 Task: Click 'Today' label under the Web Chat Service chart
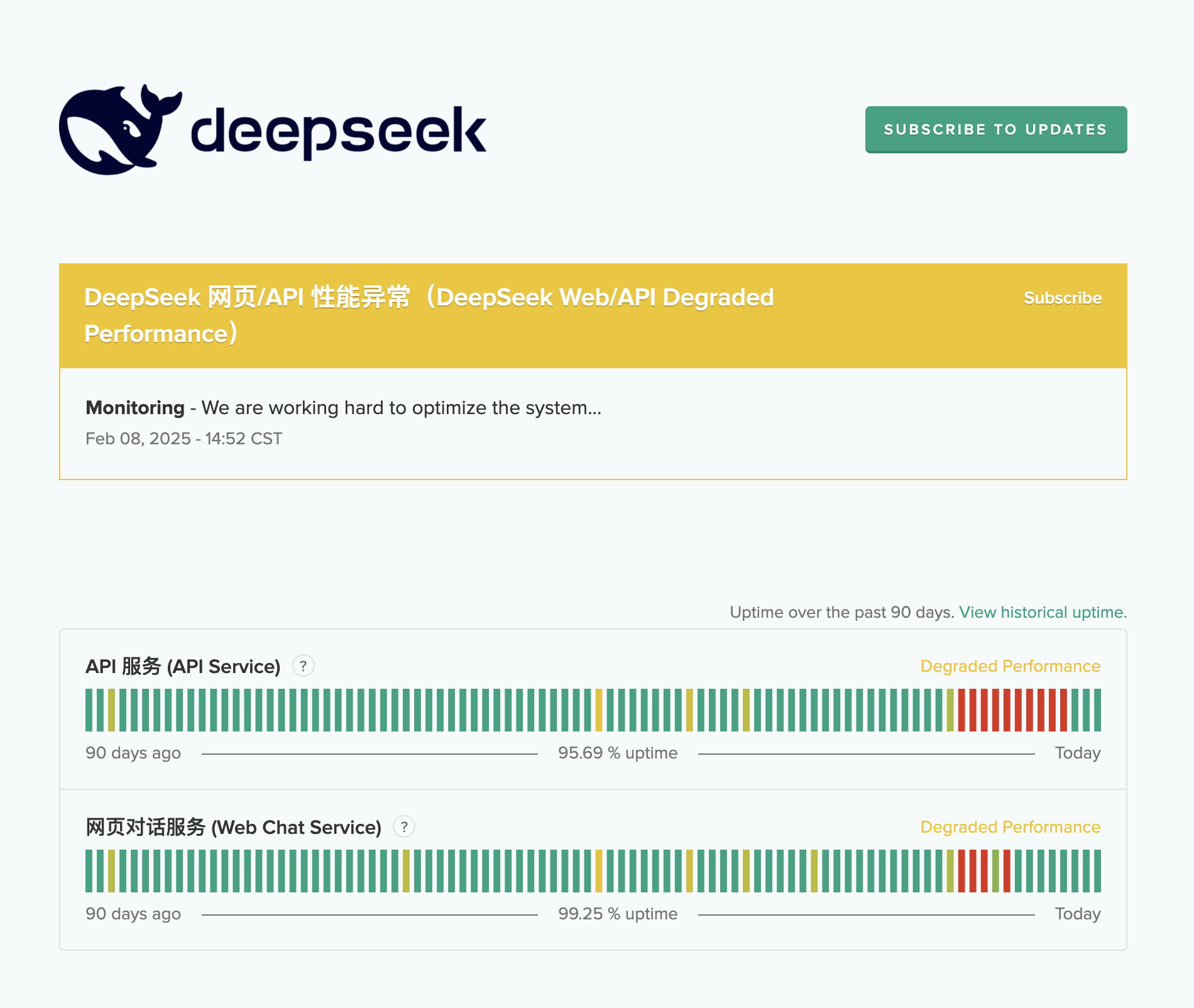1078,914
